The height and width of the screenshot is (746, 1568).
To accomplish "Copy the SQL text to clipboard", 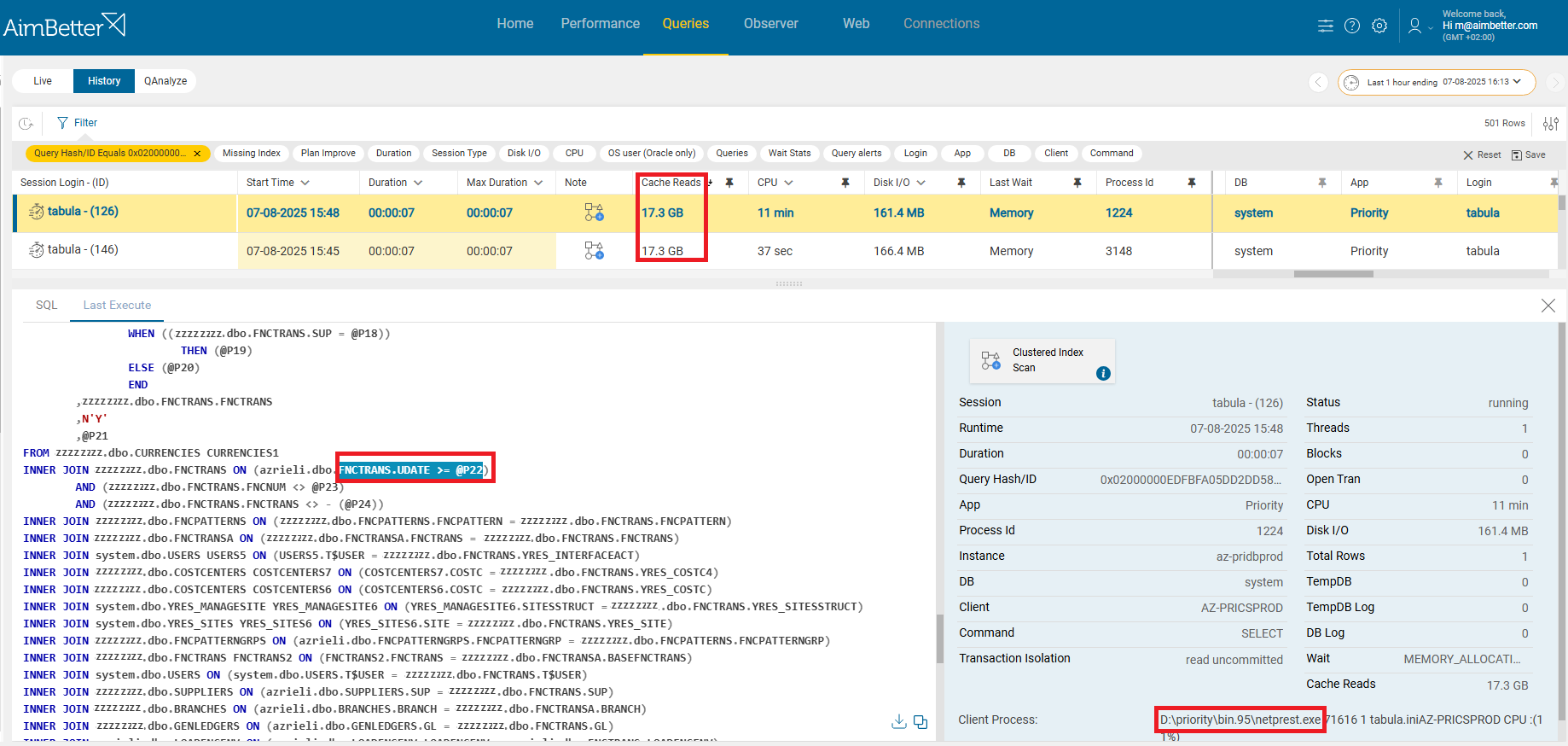I will [x=920, y=722].
